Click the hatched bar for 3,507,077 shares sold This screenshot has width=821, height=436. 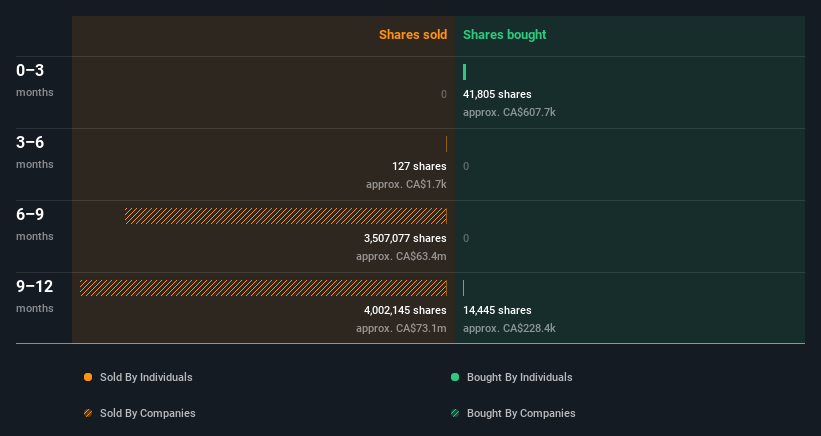[x=286, y=216]
